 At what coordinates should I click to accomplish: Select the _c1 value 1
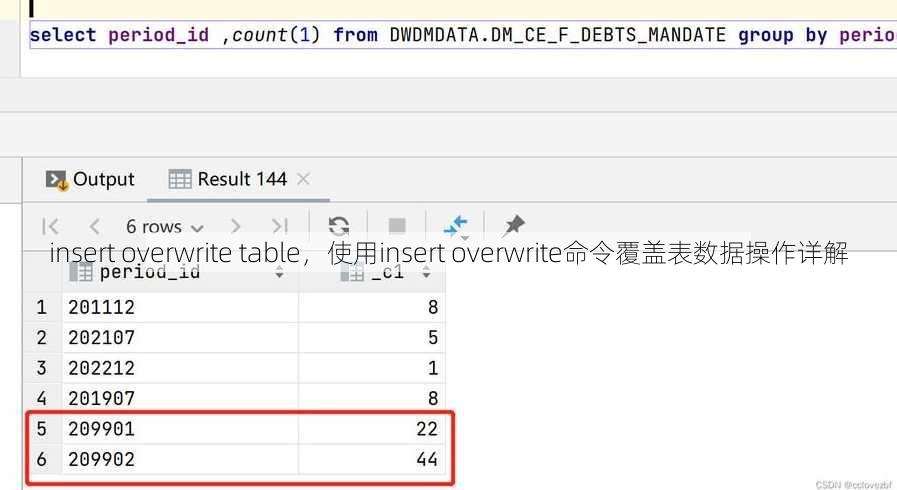[372, 368]
